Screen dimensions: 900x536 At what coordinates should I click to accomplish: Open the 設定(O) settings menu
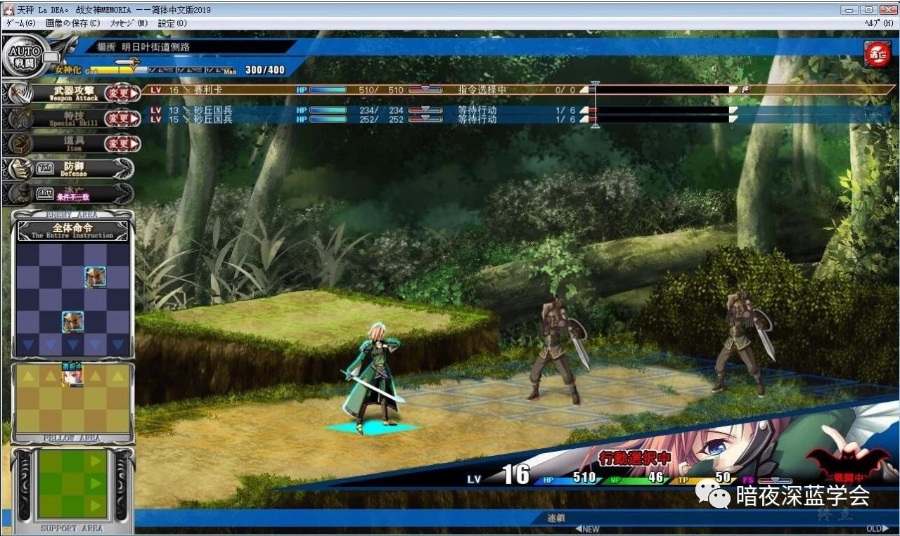pyautogui.click(x=172, y=22)
